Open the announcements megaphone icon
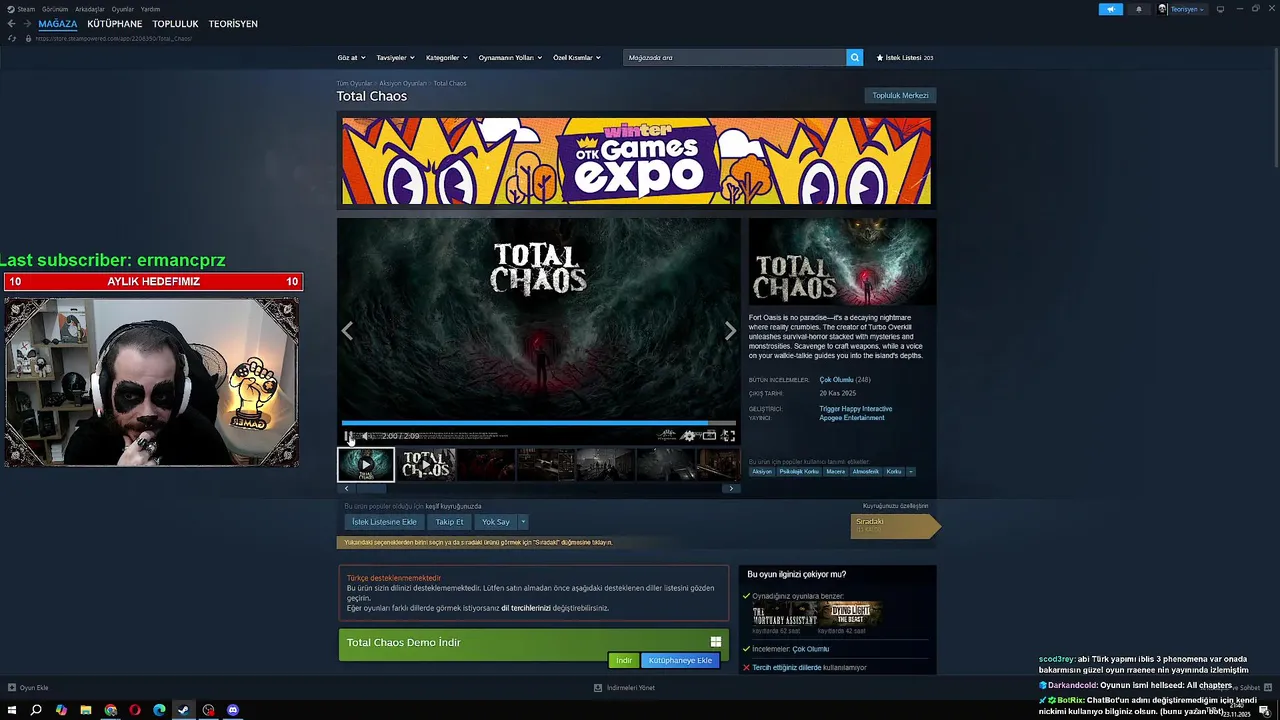This screenshot has height=720, width=1280. [1111, 9]
